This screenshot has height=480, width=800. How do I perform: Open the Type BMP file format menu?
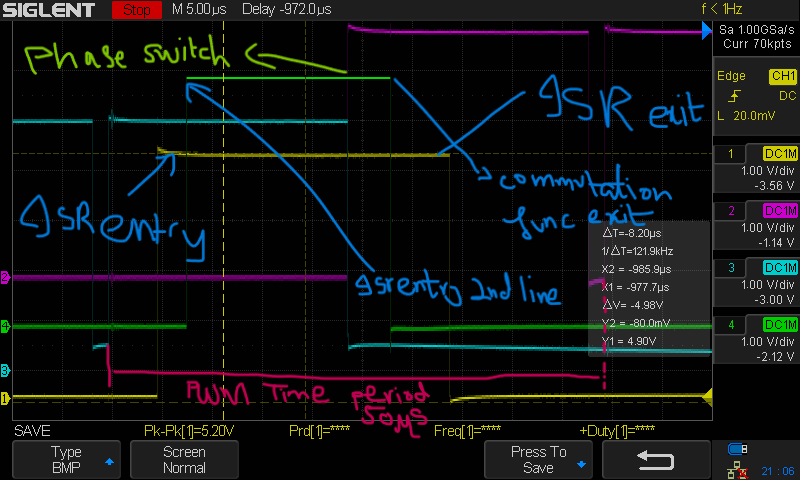67,460
